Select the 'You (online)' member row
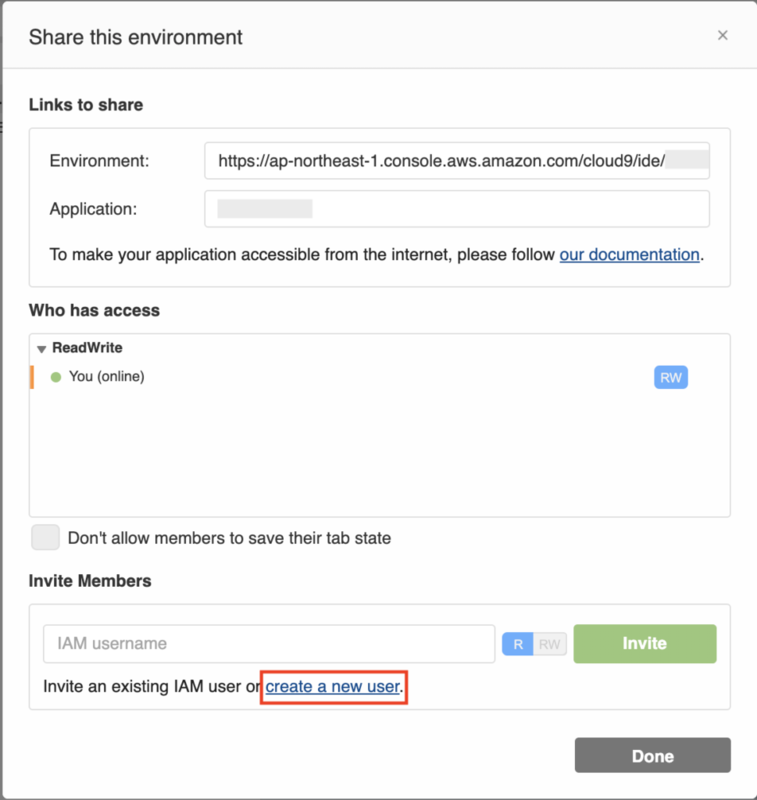Screen dimensions: 757x800 300,377
